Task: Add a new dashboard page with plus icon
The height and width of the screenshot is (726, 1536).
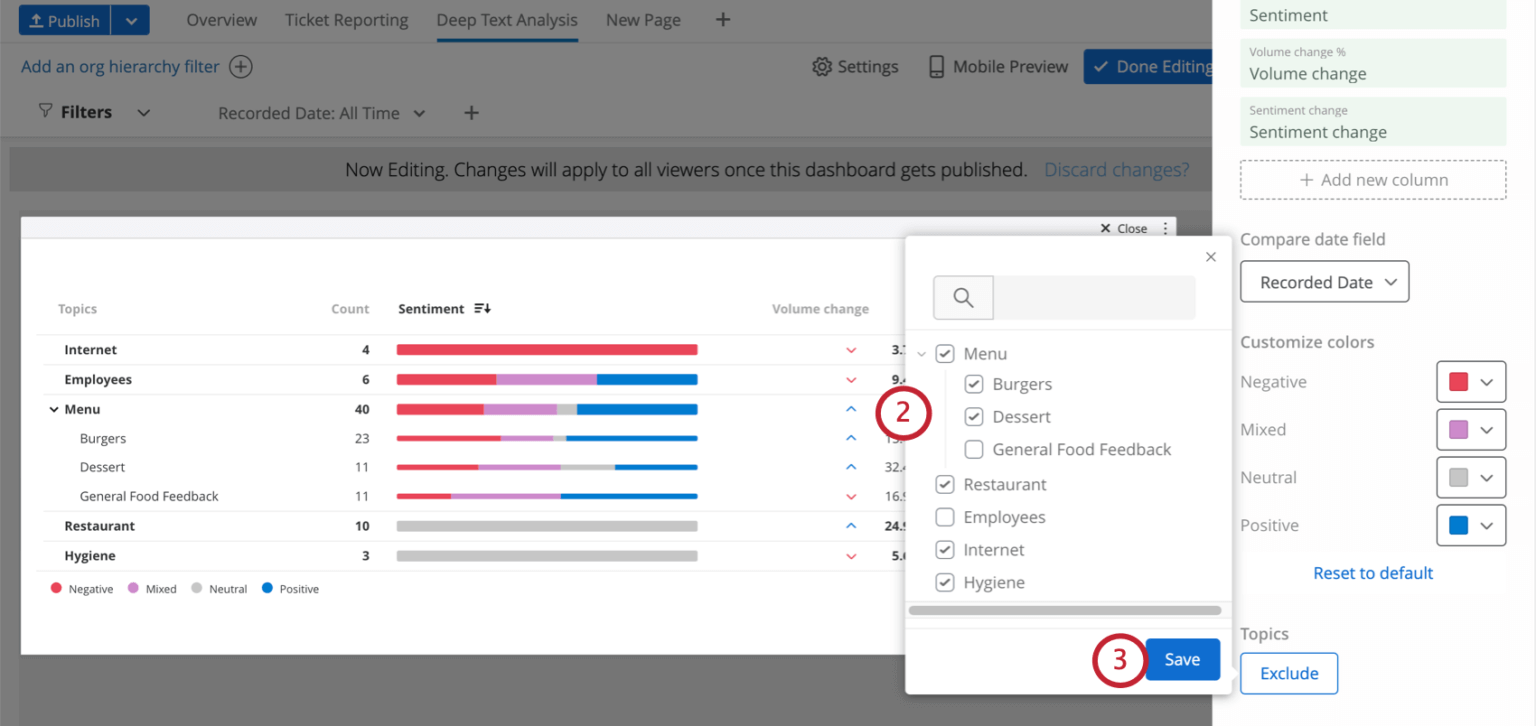Action: coord(723,20)
